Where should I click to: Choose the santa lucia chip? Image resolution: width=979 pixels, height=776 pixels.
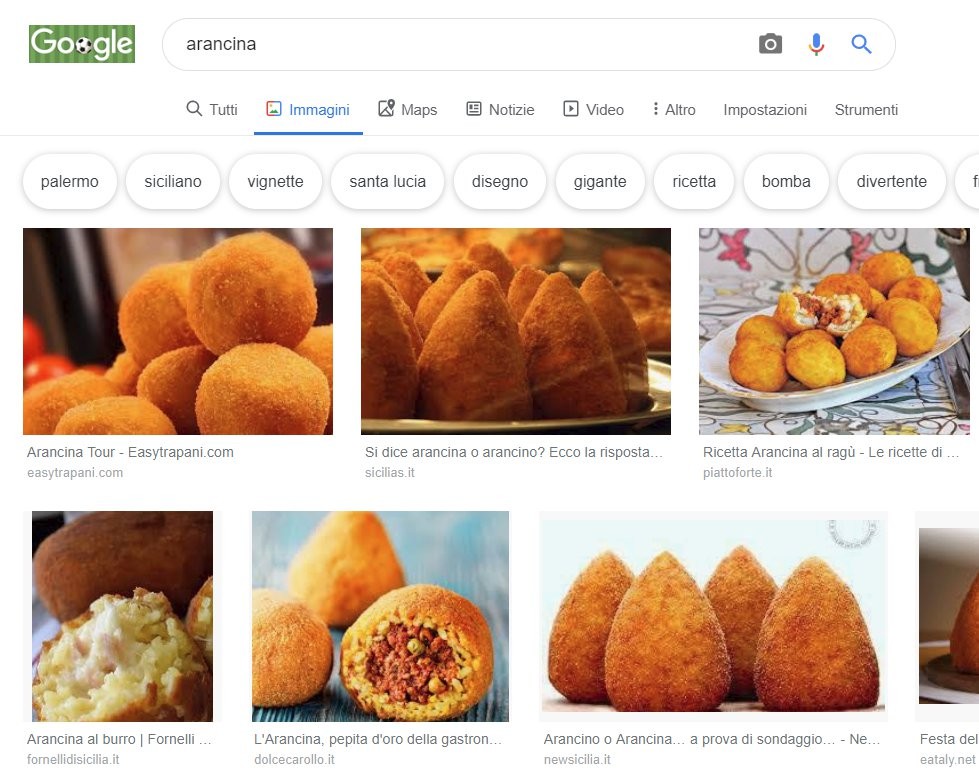[387, 182]
